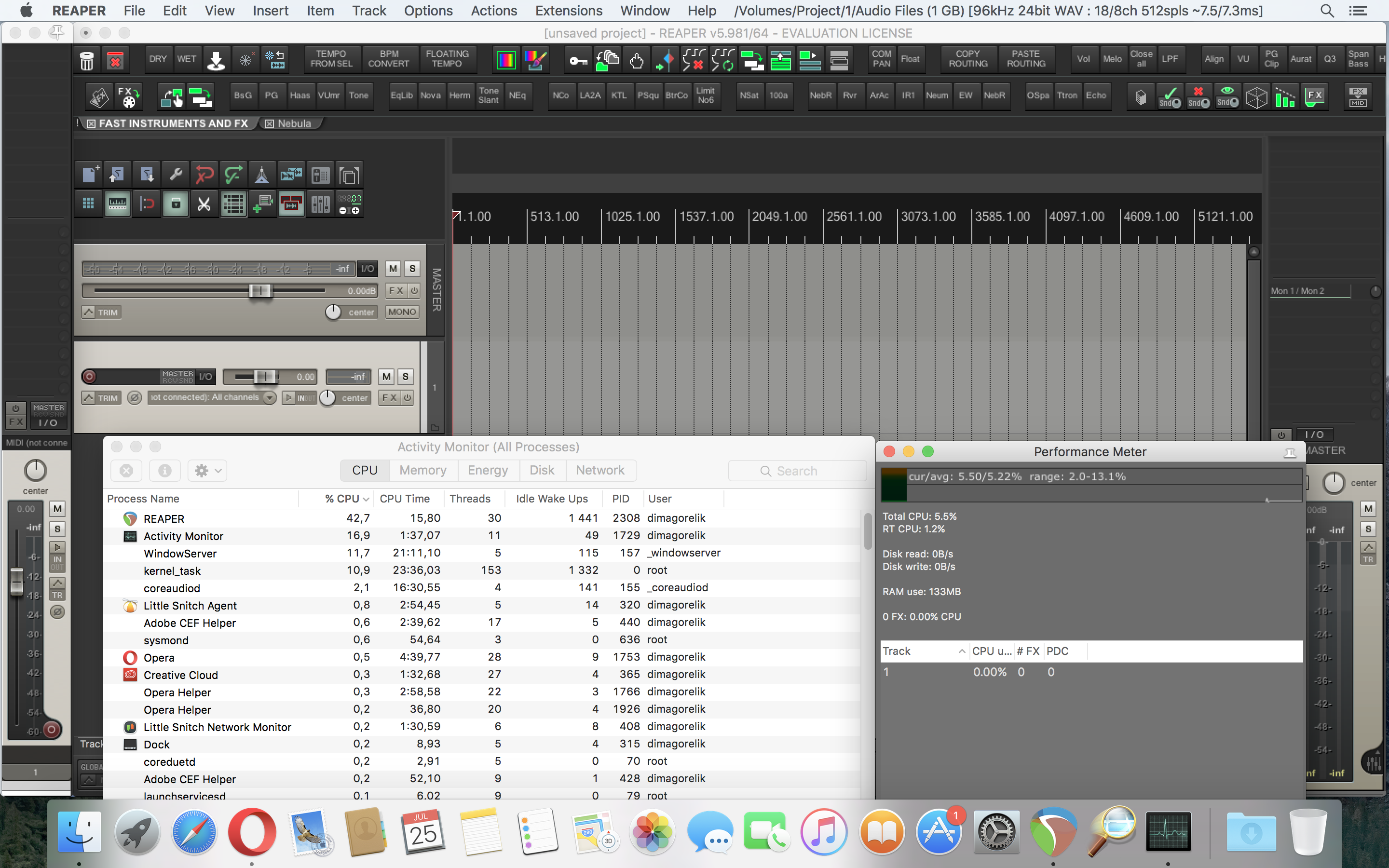Click TEMPO FROM SEL button
Image resolution: width=1389 pixels, height=868 pixels.
click(x=332, y=58)
